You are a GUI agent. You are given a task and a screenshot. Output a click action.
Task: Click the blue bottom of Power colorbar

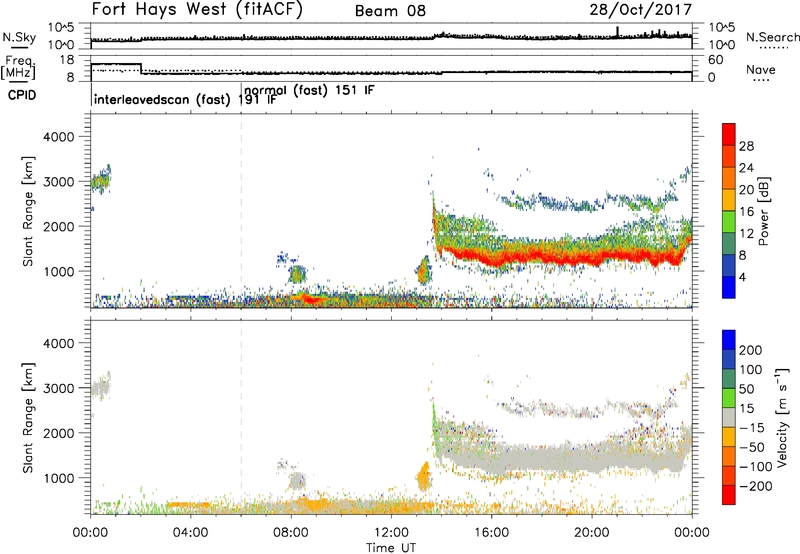(x=729, y=287)
